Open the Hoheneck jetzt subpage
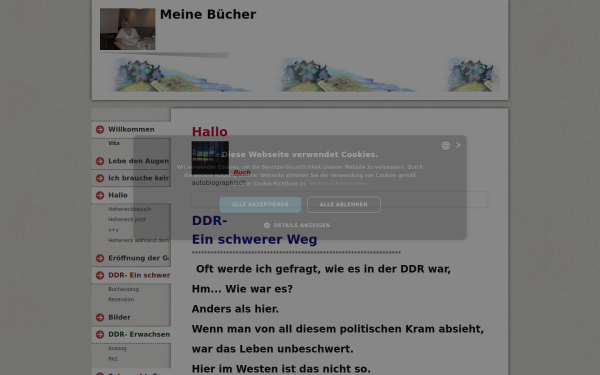600x375 pixels. click(127, 220)
